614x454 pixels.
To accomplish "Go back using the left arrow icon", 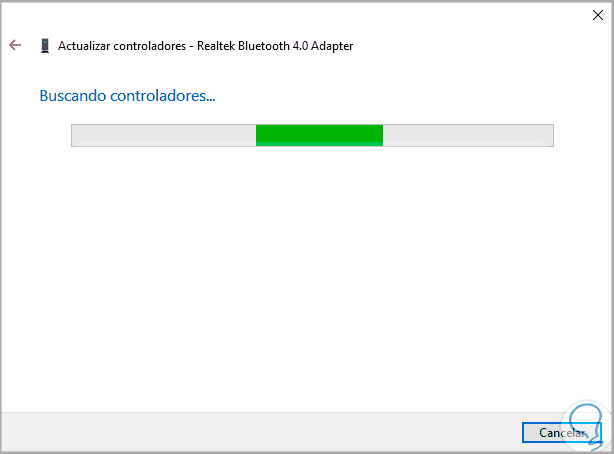I will [15, 45].
